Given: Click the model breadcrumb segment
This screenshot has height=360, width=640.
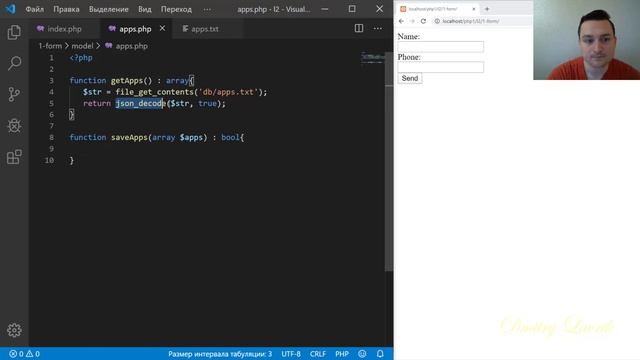Looking at the screenshot, I should click(x=82, y=46).
